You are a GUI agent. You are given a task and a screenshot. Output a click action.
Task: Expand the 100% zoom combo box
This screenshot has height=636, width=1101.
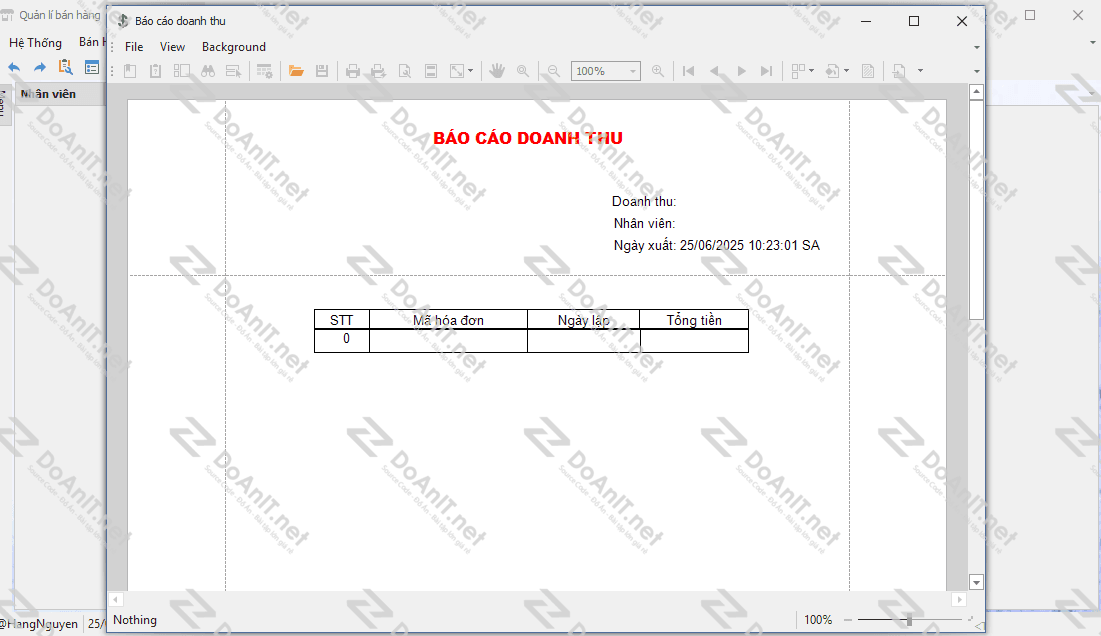pos(633,71)
